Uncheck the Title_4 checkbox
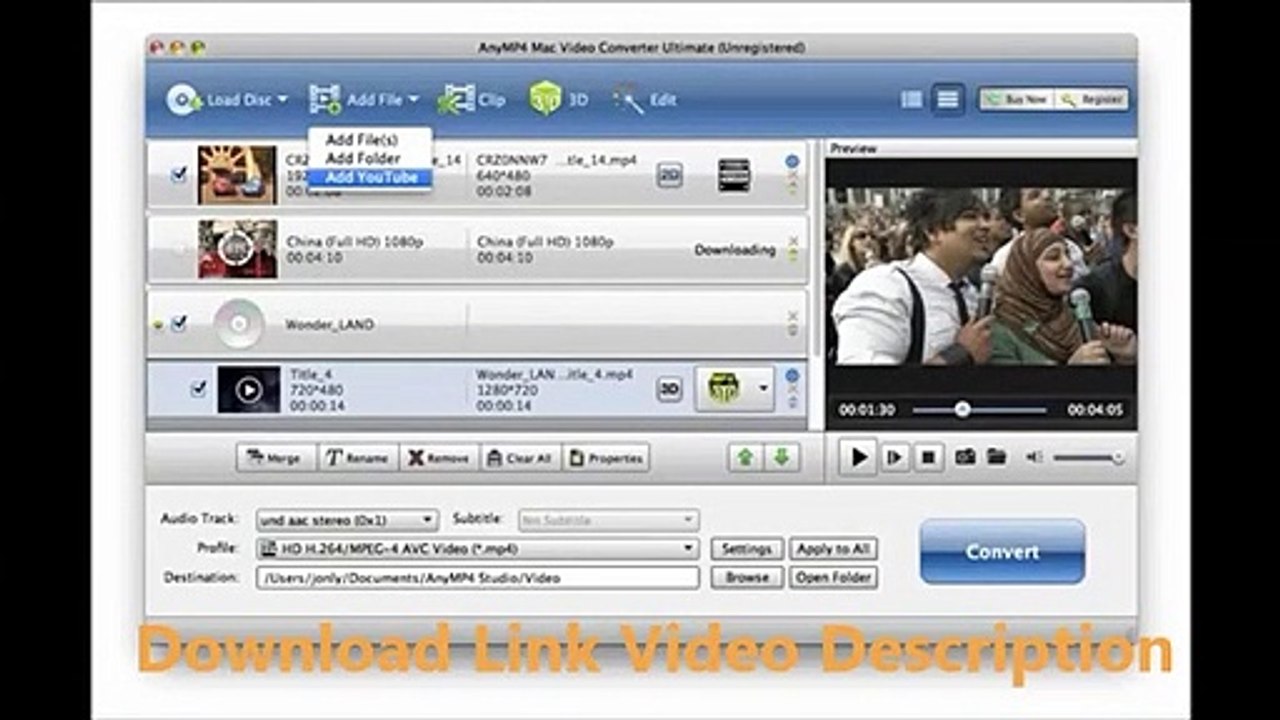The width and height of the screenshot is (1280, 720). [x=198, y=389]
